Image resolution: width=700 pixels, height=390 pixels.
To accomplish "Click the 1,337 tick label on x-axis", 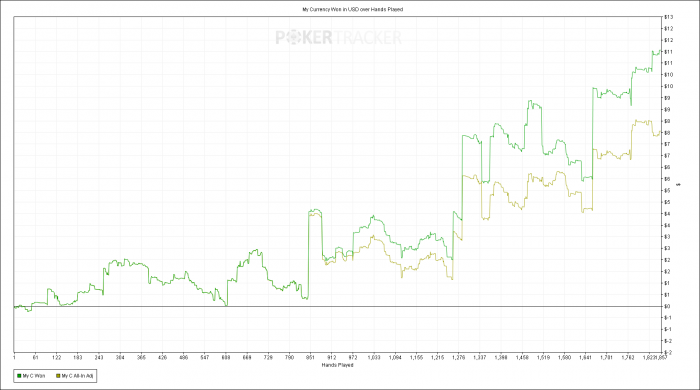I will pyautogui.click(x=480, y=357).
